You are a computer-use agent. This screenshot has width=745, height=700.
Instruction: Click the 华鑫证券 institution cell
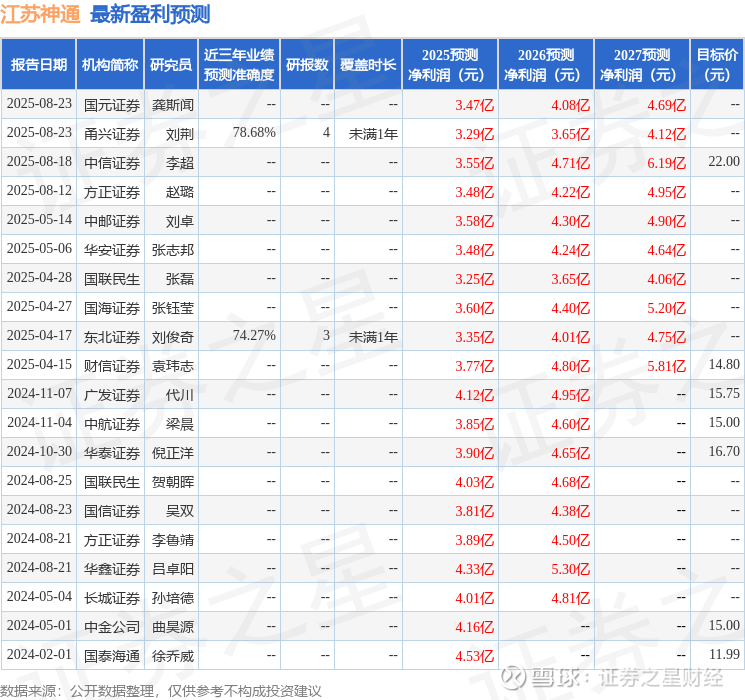tap(112, 569)
